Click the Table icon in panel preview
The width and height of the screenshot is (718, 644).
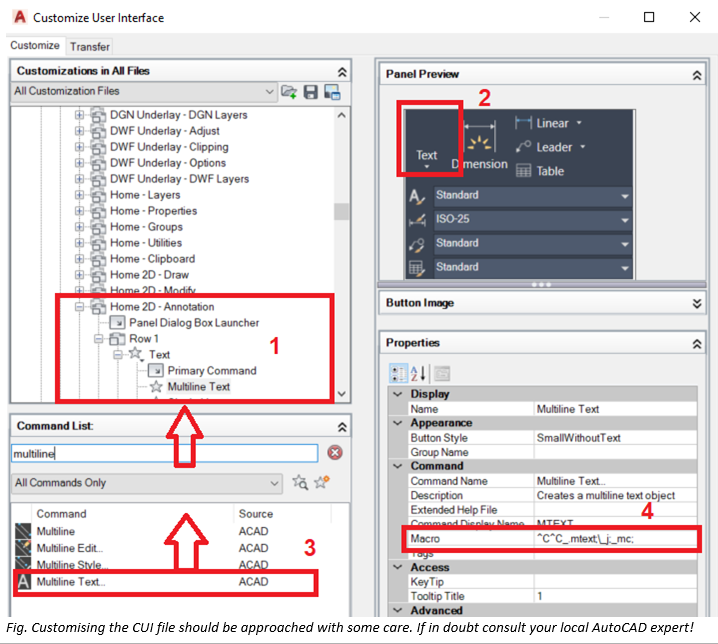[523, 171]
